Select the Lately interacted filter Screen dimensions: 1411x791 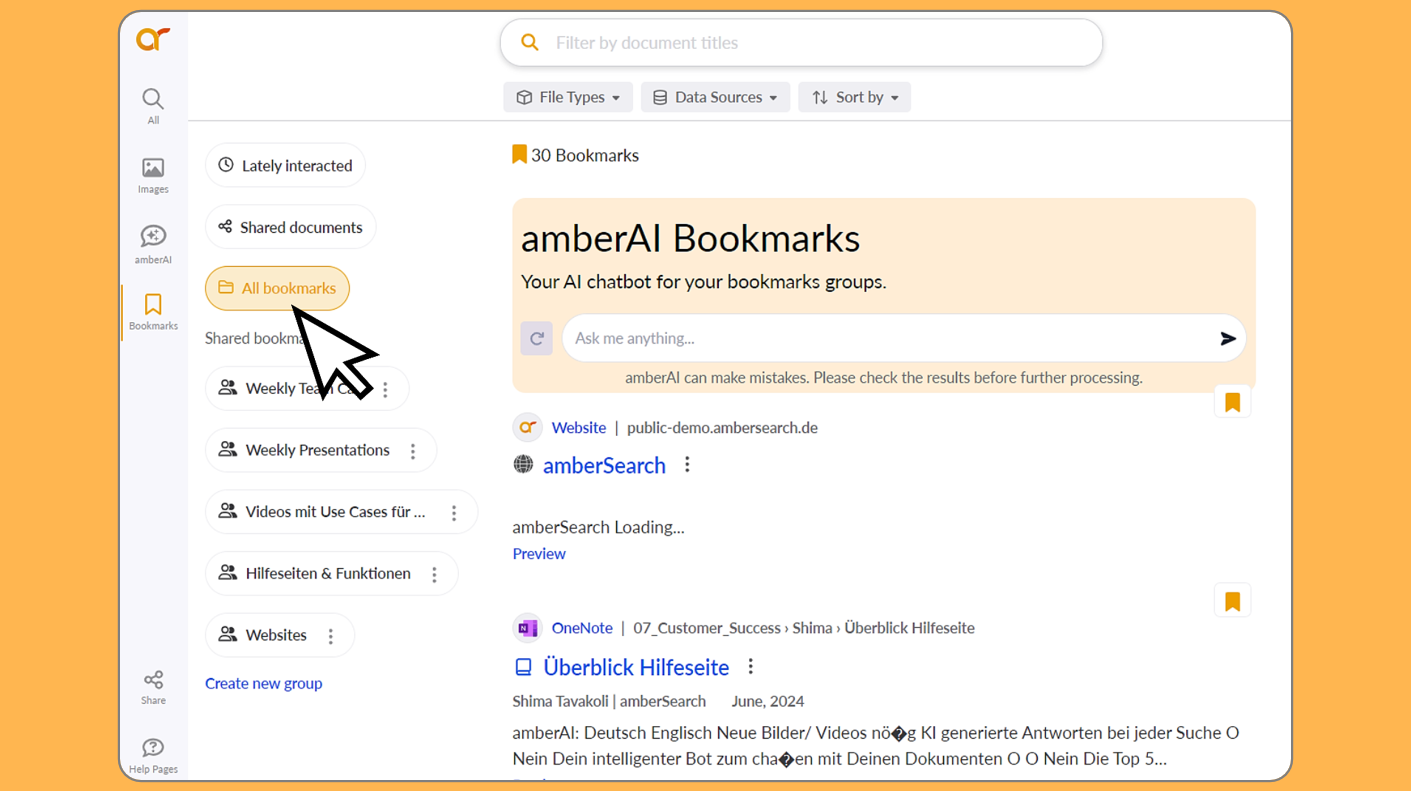pos(285,165)
